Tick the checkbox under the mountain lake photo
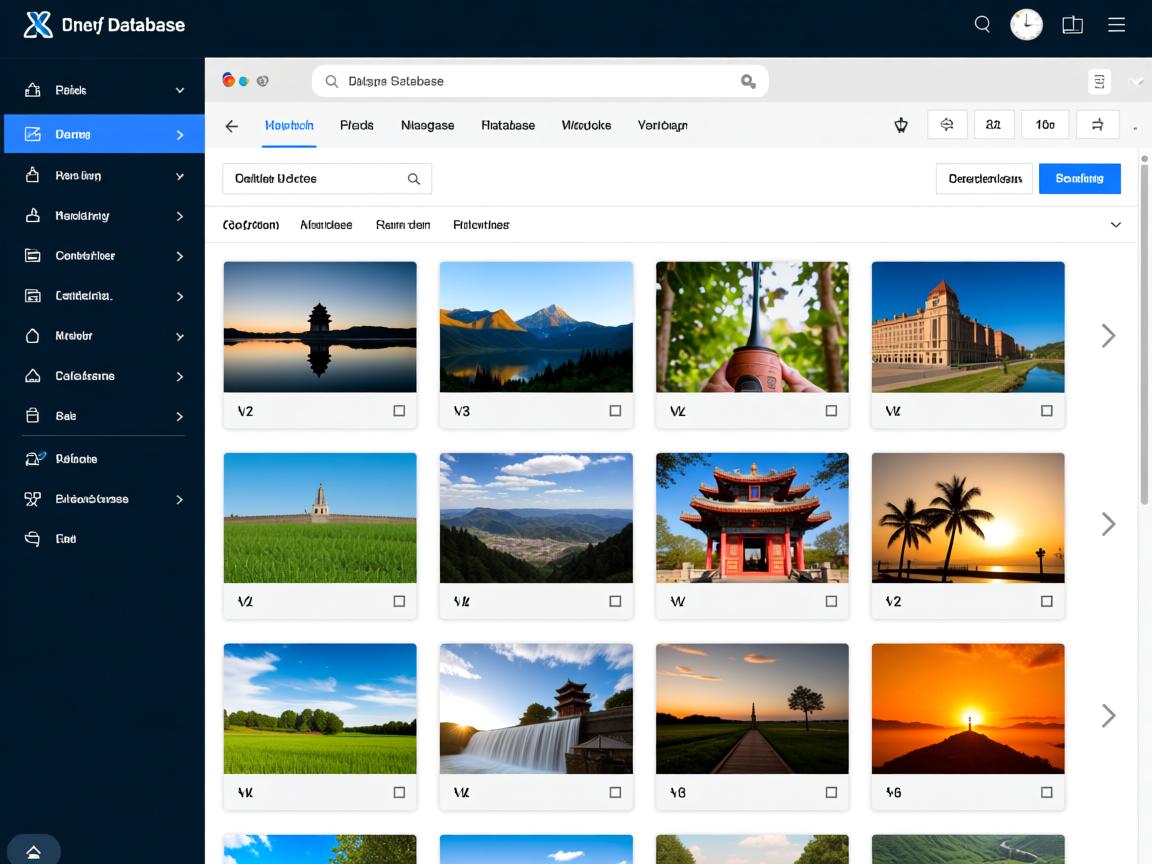The width and height of the screenshot is (1152, 864). (615, 411)
